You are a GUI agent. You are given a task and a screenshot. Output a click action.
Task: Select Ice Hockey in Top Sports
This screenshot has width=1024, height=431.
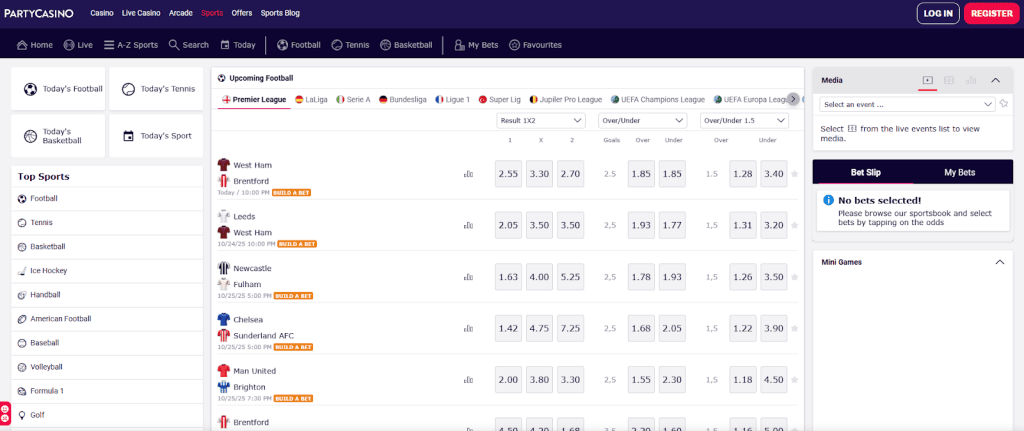[x=107, y=270]
